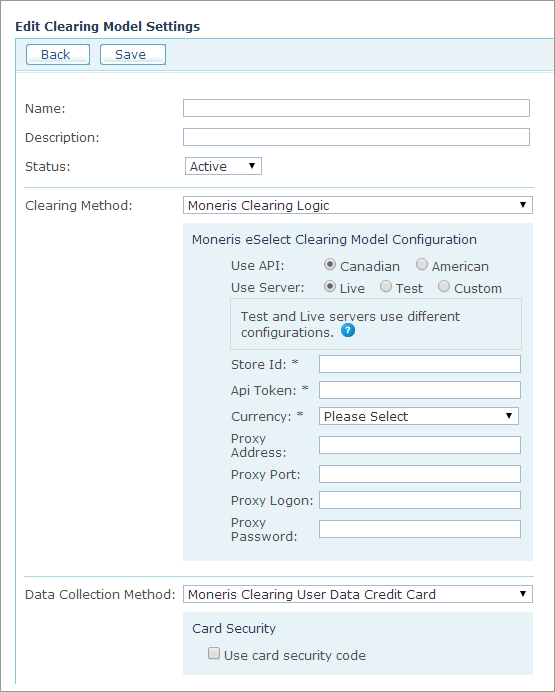The width and height of the screenshot is (555, 692).
Task: Choose the American API option
Action: [422, 264]
